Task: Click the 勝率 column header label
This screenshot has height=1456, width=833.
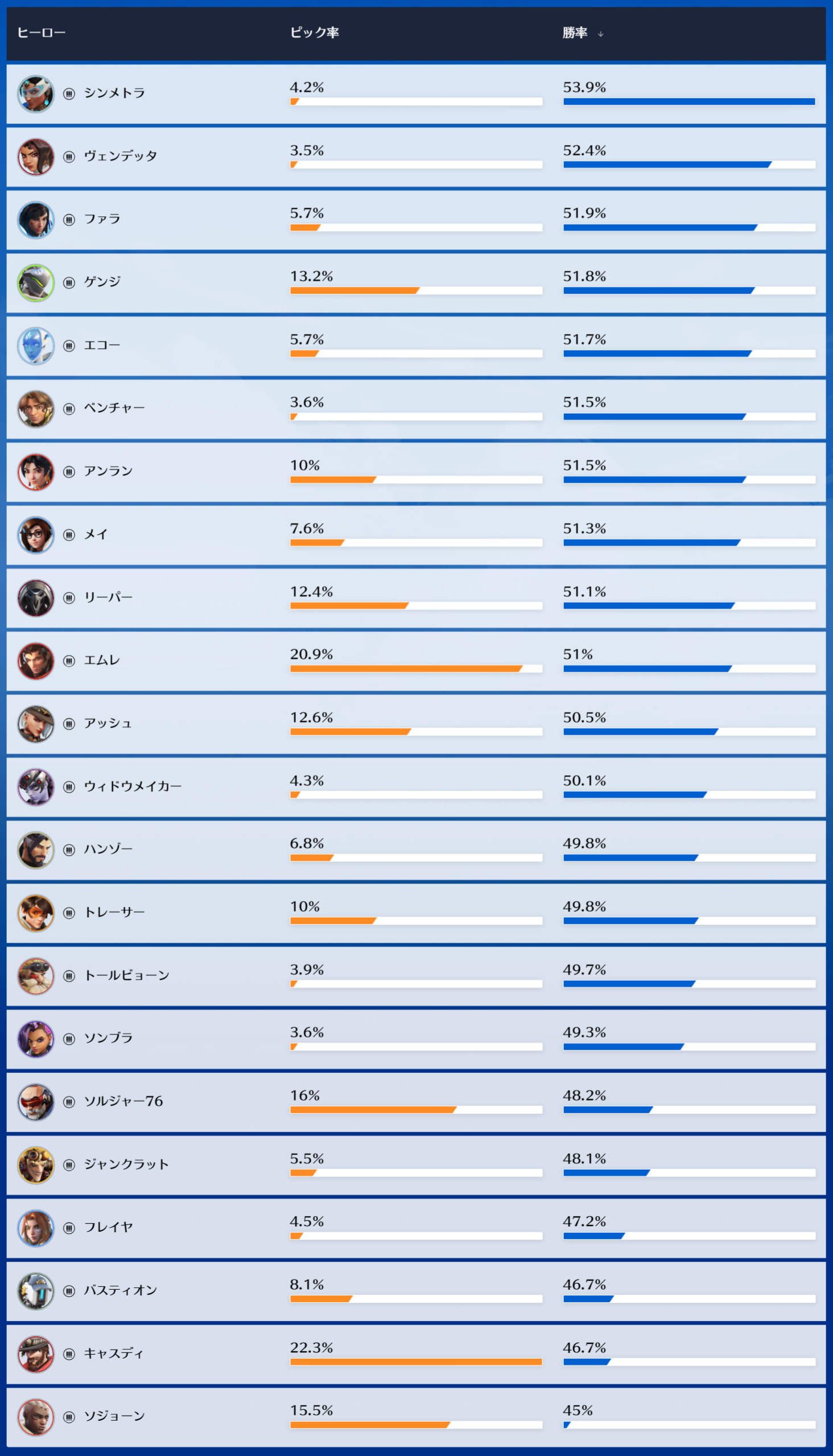Action: point(575,32)
